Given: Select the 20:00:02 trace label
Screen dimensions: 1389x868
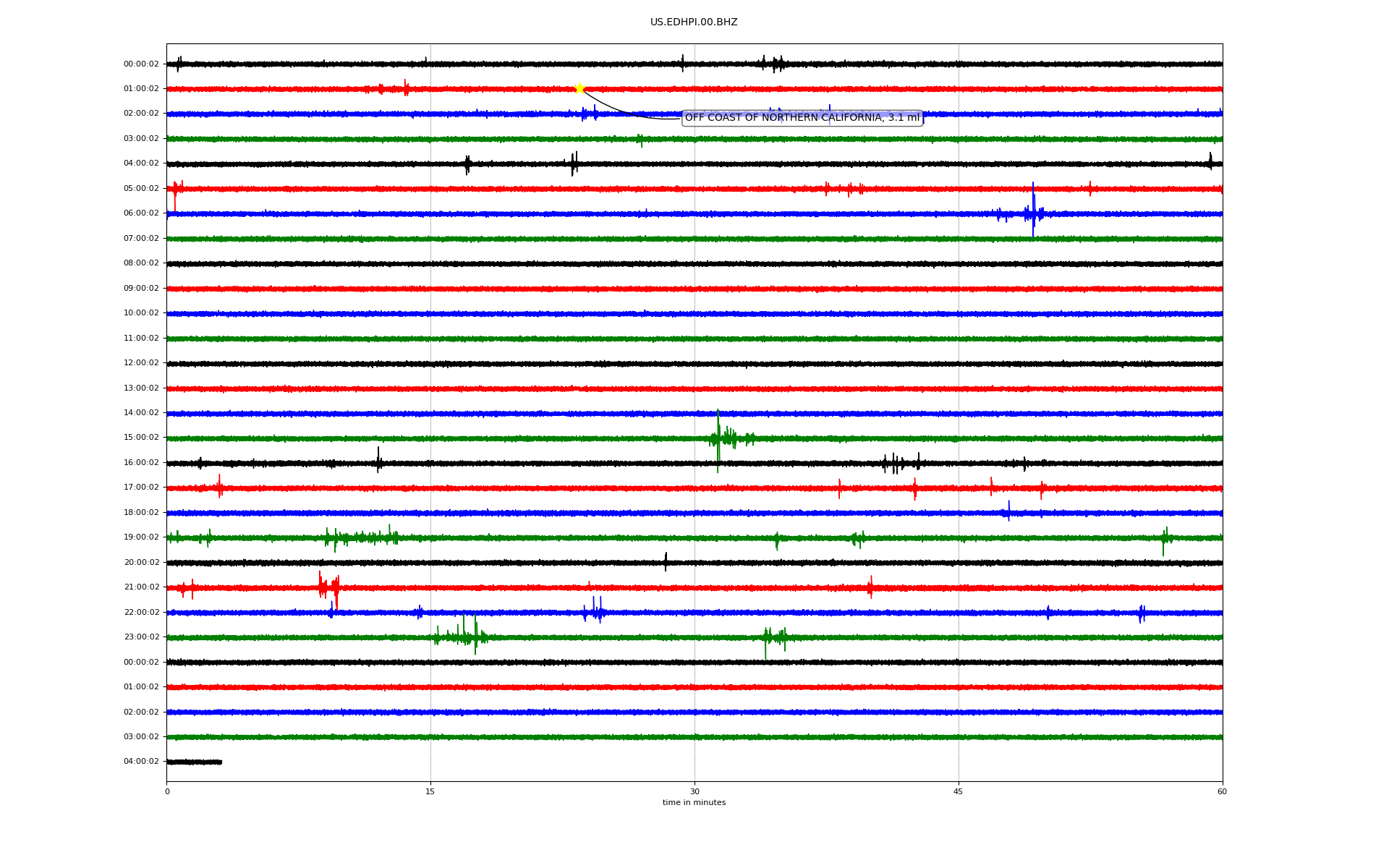Looking at the screenshot, I should pos(141,563).
